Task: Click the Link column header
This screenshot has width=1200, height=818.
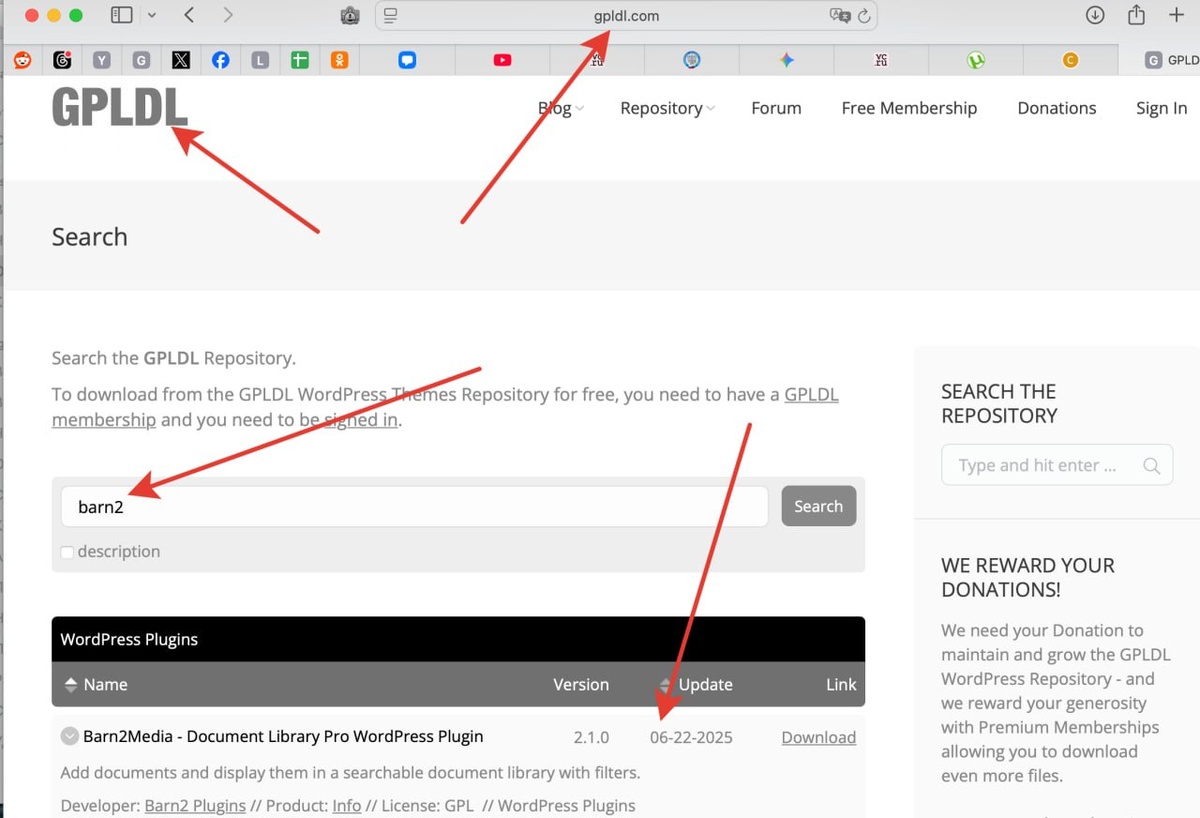Action: tap(841, 685)
